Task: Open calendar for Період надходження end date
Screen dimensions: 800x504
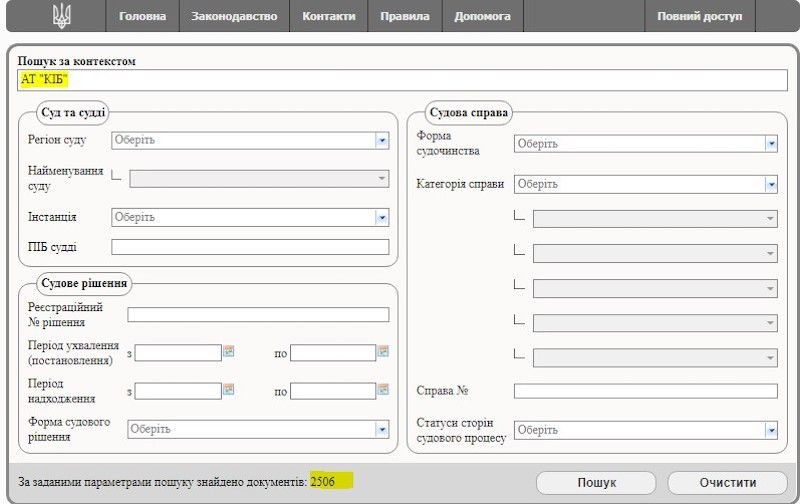Action: coord(383,390)
